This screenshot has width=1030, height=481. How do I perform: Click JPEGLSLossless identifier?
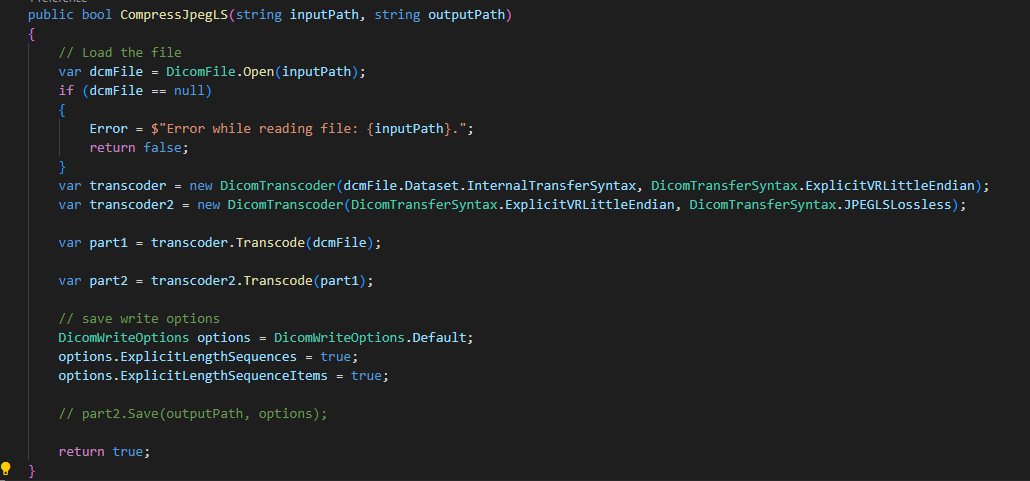[900, 205]
